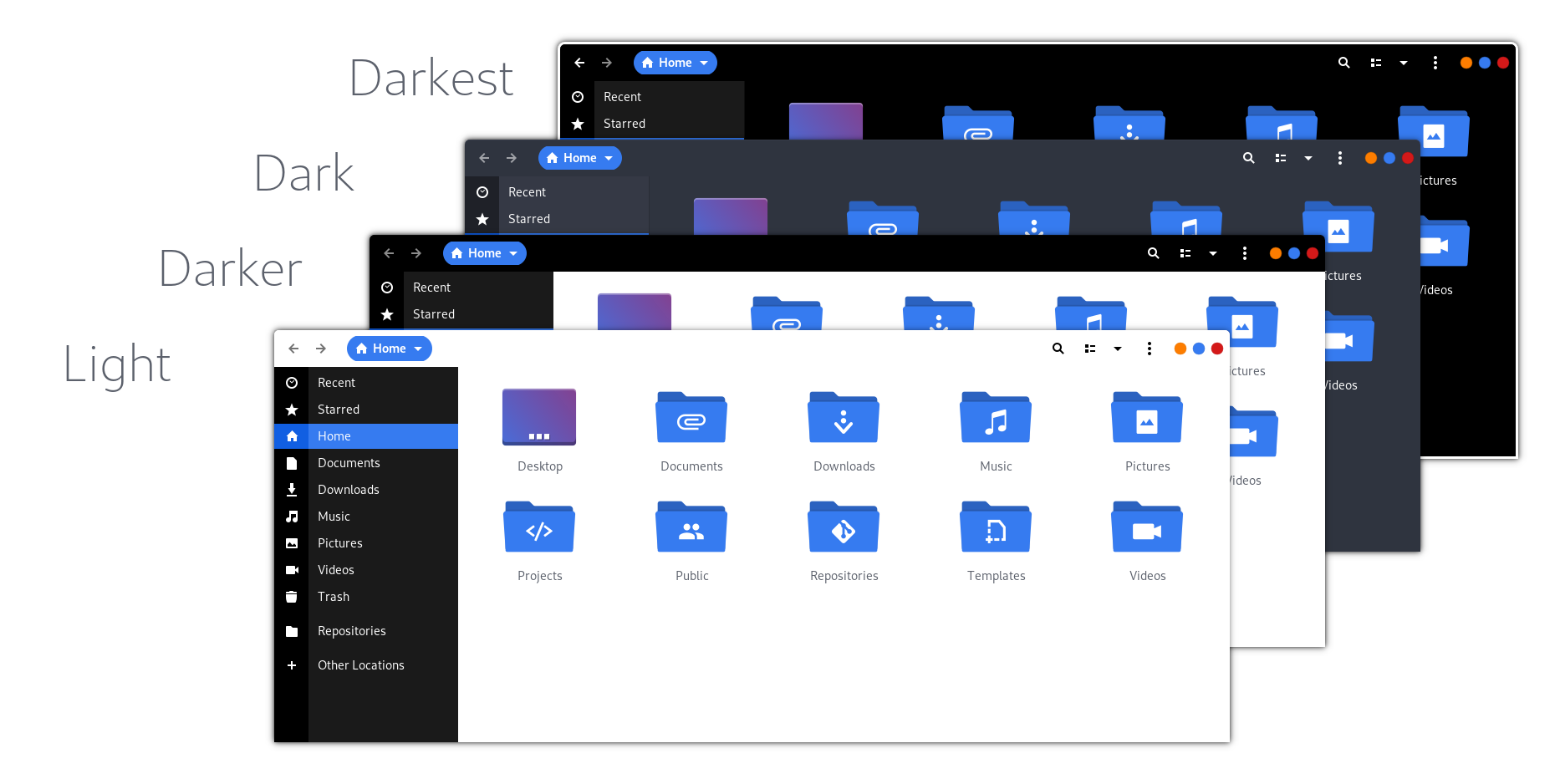
Task: Open the Videos folder icon in Light window
Action: click(1147, 527)
